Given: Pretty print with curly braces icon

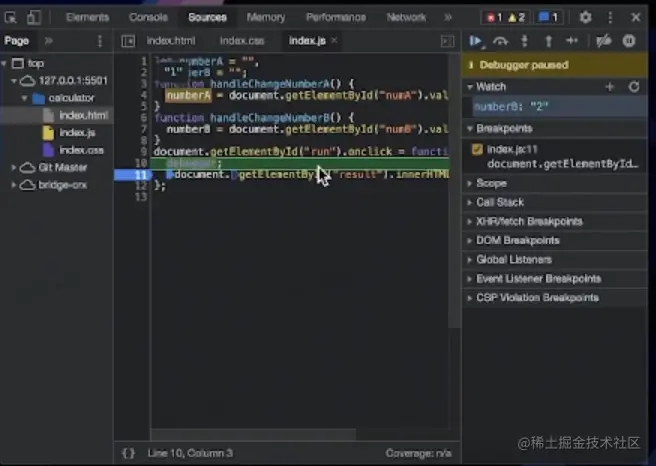Looking at the screenshot, I should tap(128, 453).
